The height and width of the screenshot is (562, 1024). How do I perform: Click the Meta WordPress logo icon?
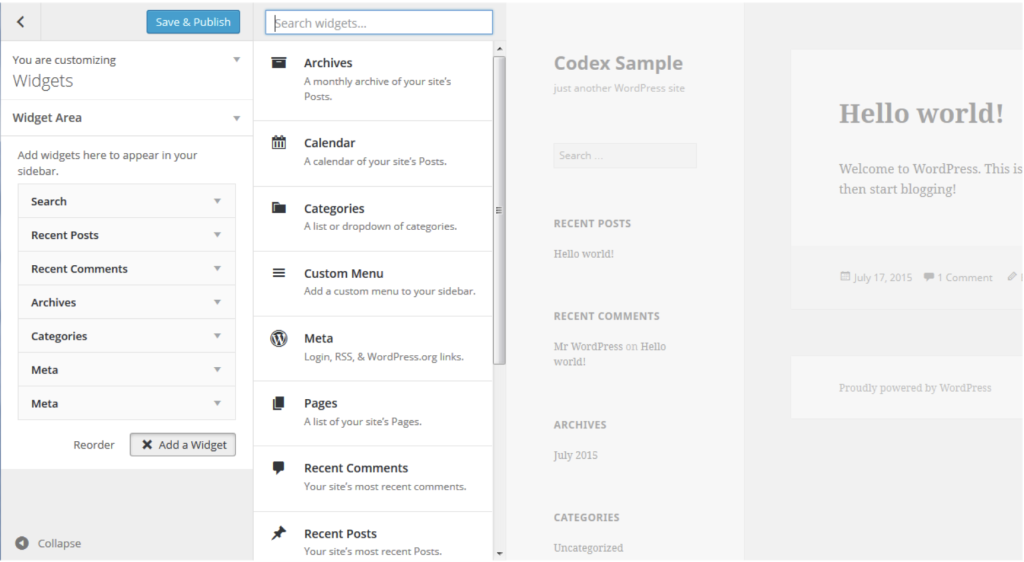pyautogui.click(x=279, y=338)
